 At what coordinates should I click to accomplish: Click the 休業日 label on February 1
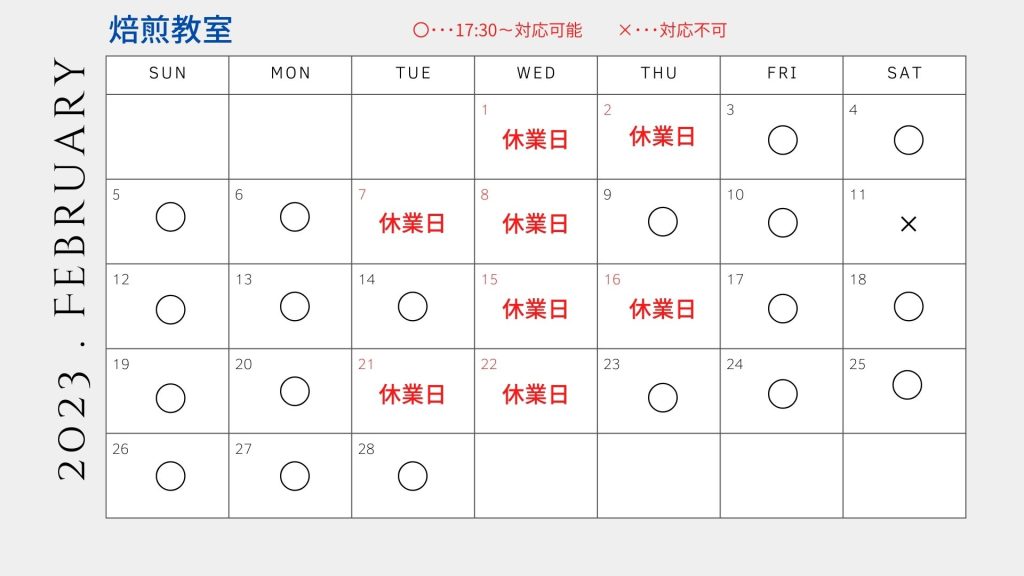coord(535,140)
